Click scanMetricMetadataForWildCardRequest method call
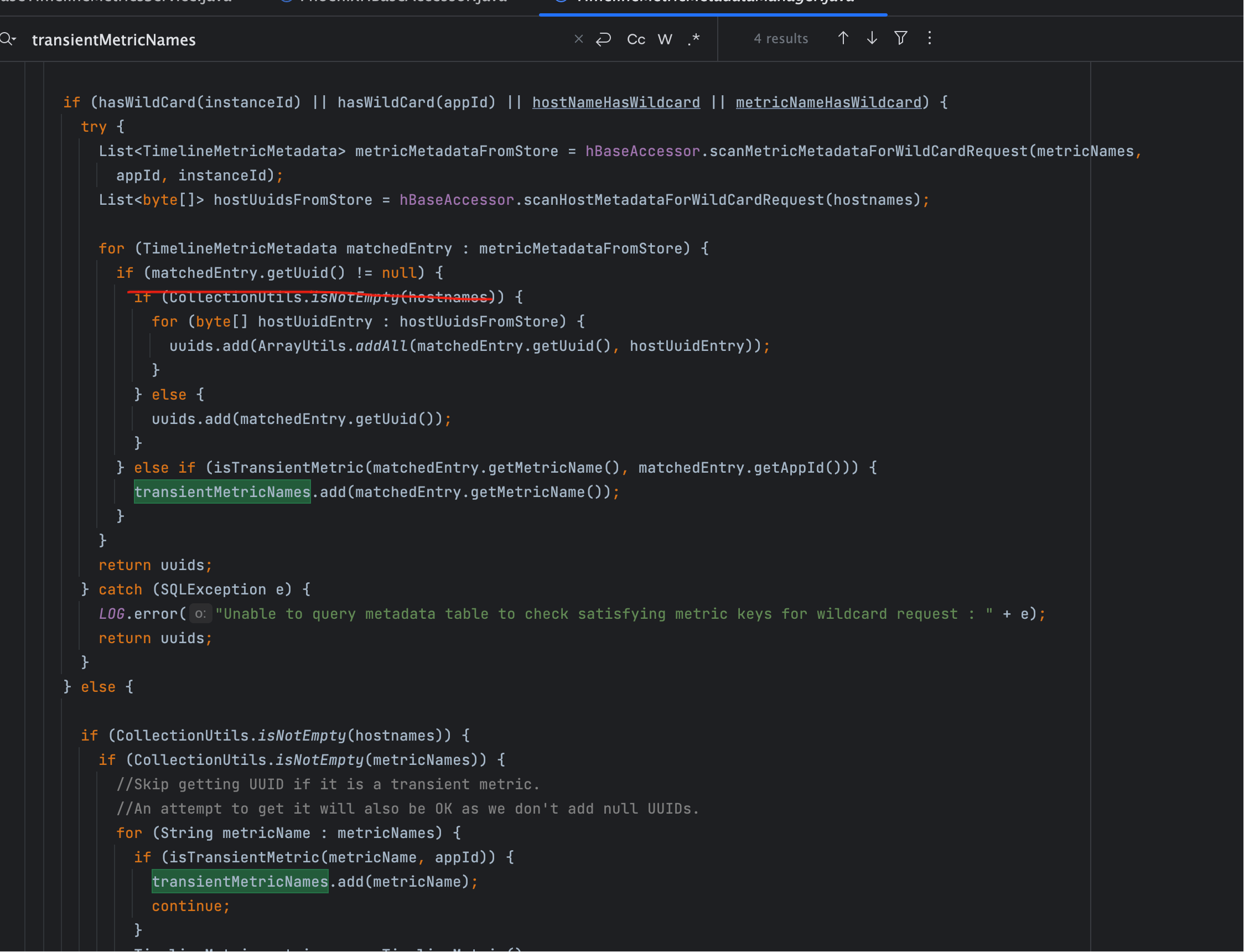The width and height of the screenshot is (1244, 952). [x=868, y=151]
